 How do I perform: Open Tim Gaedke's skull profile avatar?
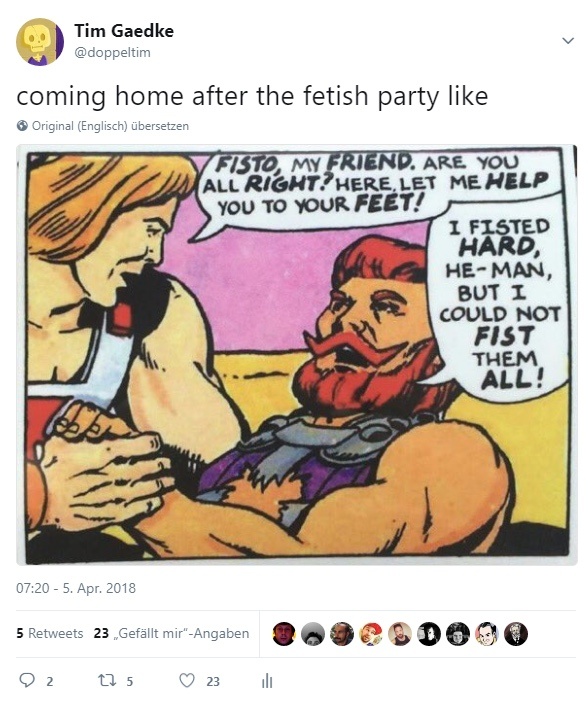point(40,42)
